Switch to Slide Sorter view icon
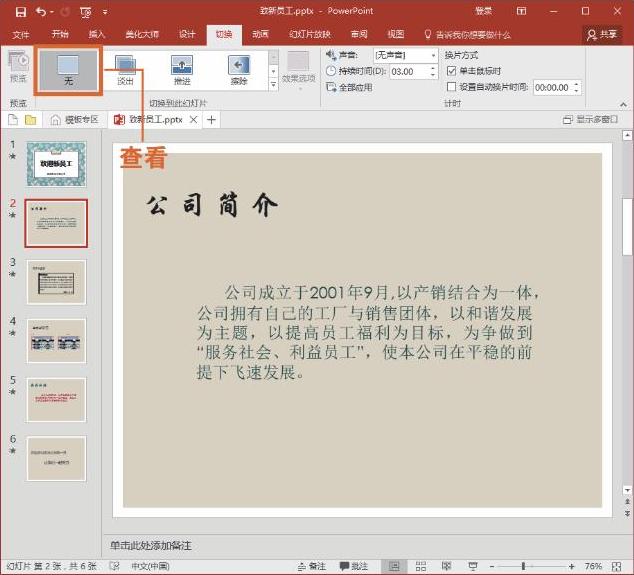634x575 pixels. pos(421,567)
